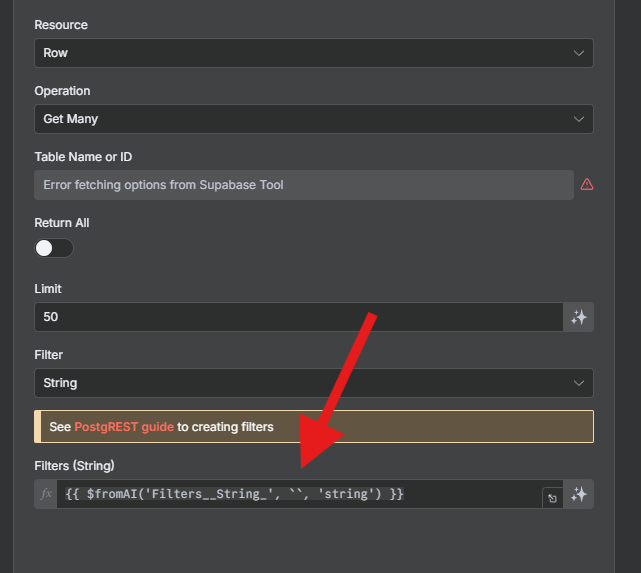641x573 pixels.
Task: Open the expression editor expand icon
Action: click(552, 498)
